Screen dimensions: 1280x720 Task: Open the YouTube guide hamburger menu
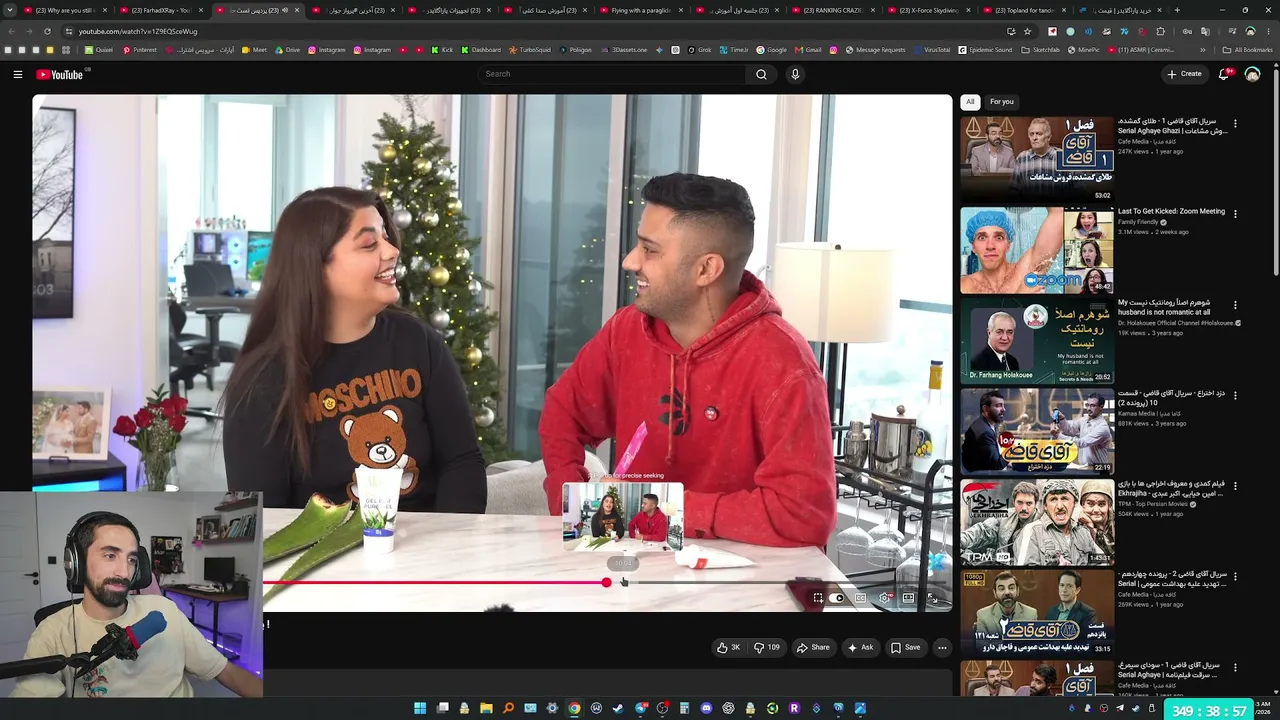click(x=17, y=74)
